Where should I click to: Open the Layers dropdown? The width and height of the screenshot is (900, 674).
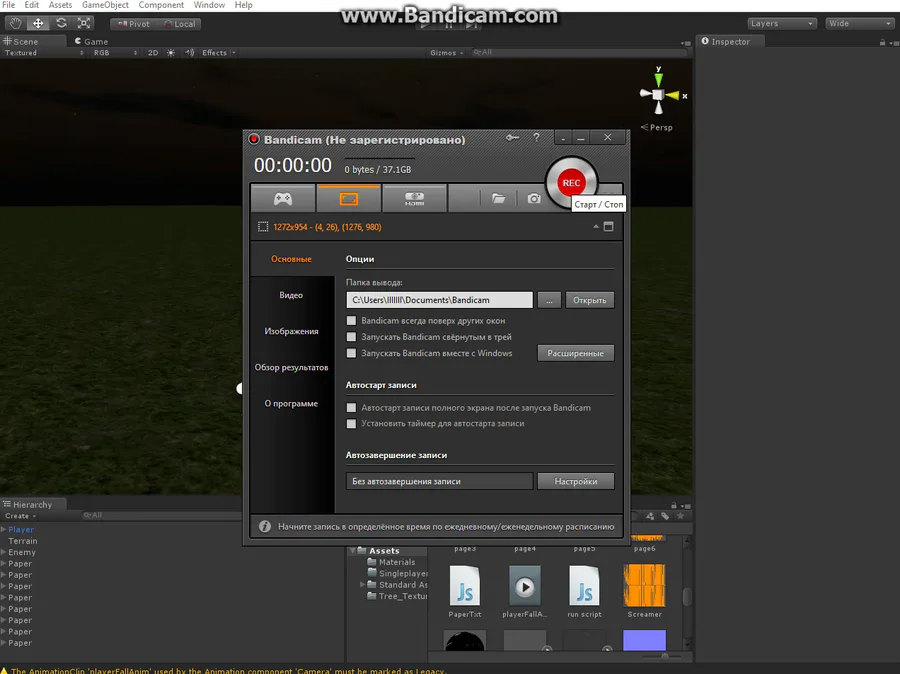coord(781,24)
